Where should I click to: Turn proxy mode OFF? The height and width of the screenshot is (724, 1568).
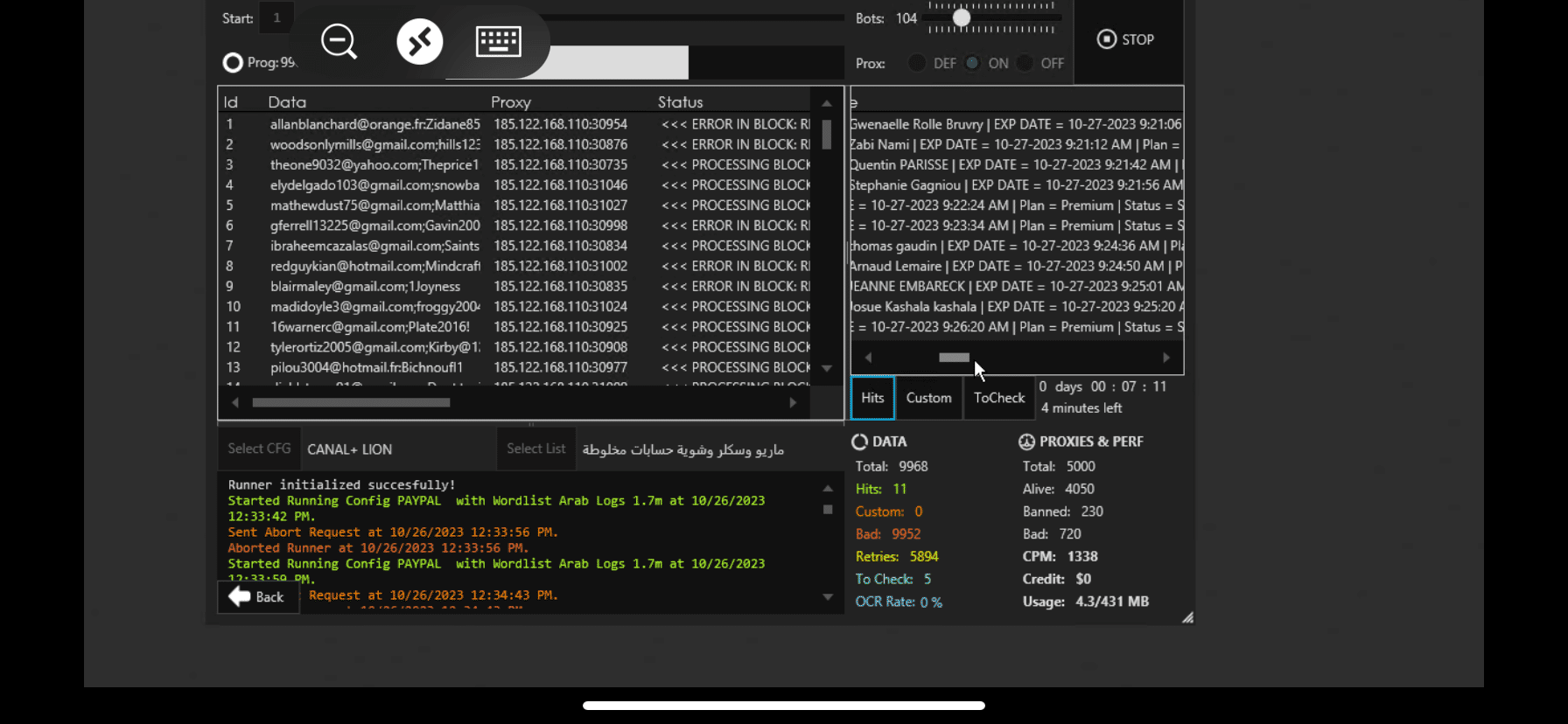click(x=1025, y=63)
